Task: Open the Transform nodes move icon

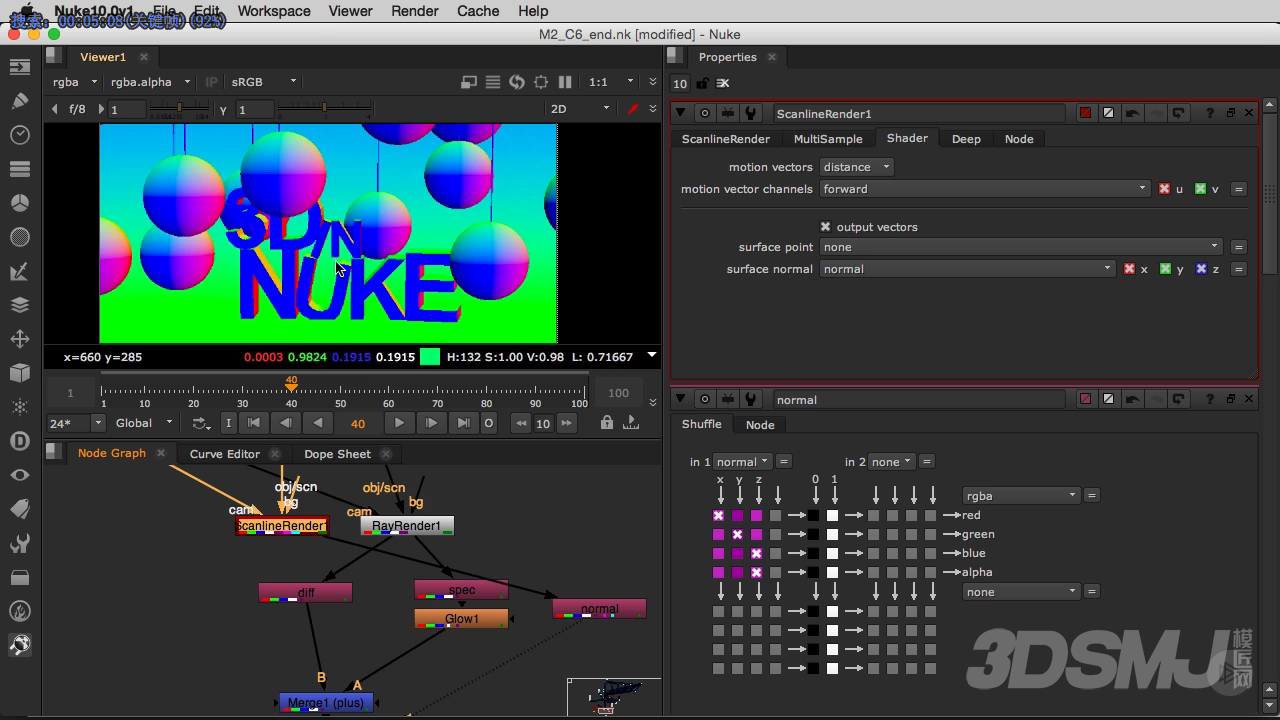Action: (19, 339)
